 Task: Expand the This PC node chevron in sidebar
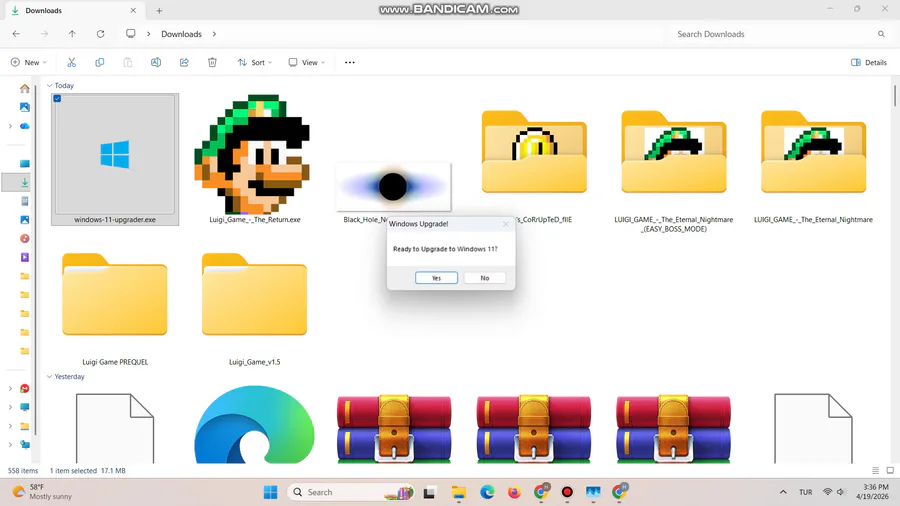(10, 407)
